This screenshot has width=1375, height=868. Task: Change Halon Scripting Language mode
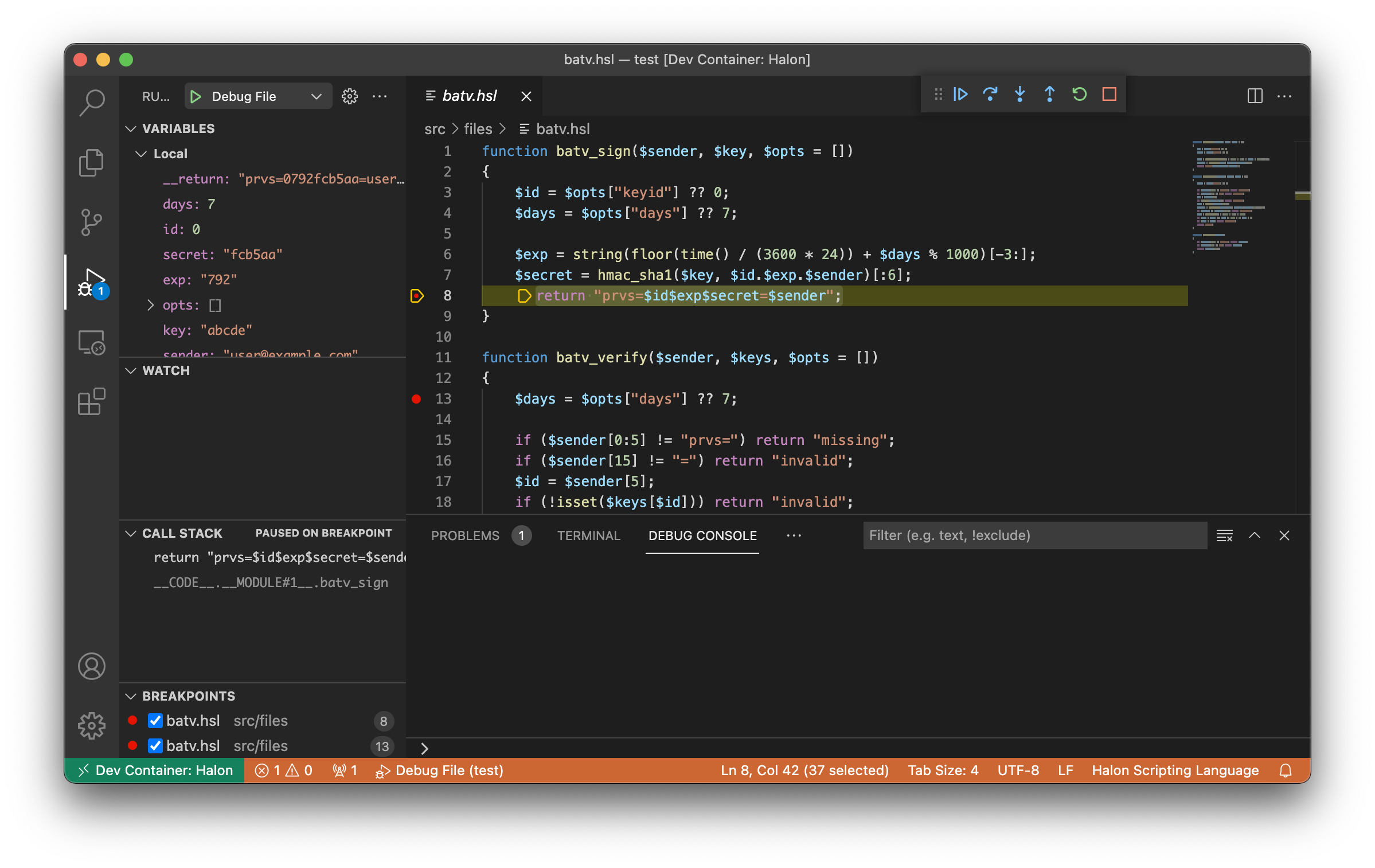point(1175,771)
